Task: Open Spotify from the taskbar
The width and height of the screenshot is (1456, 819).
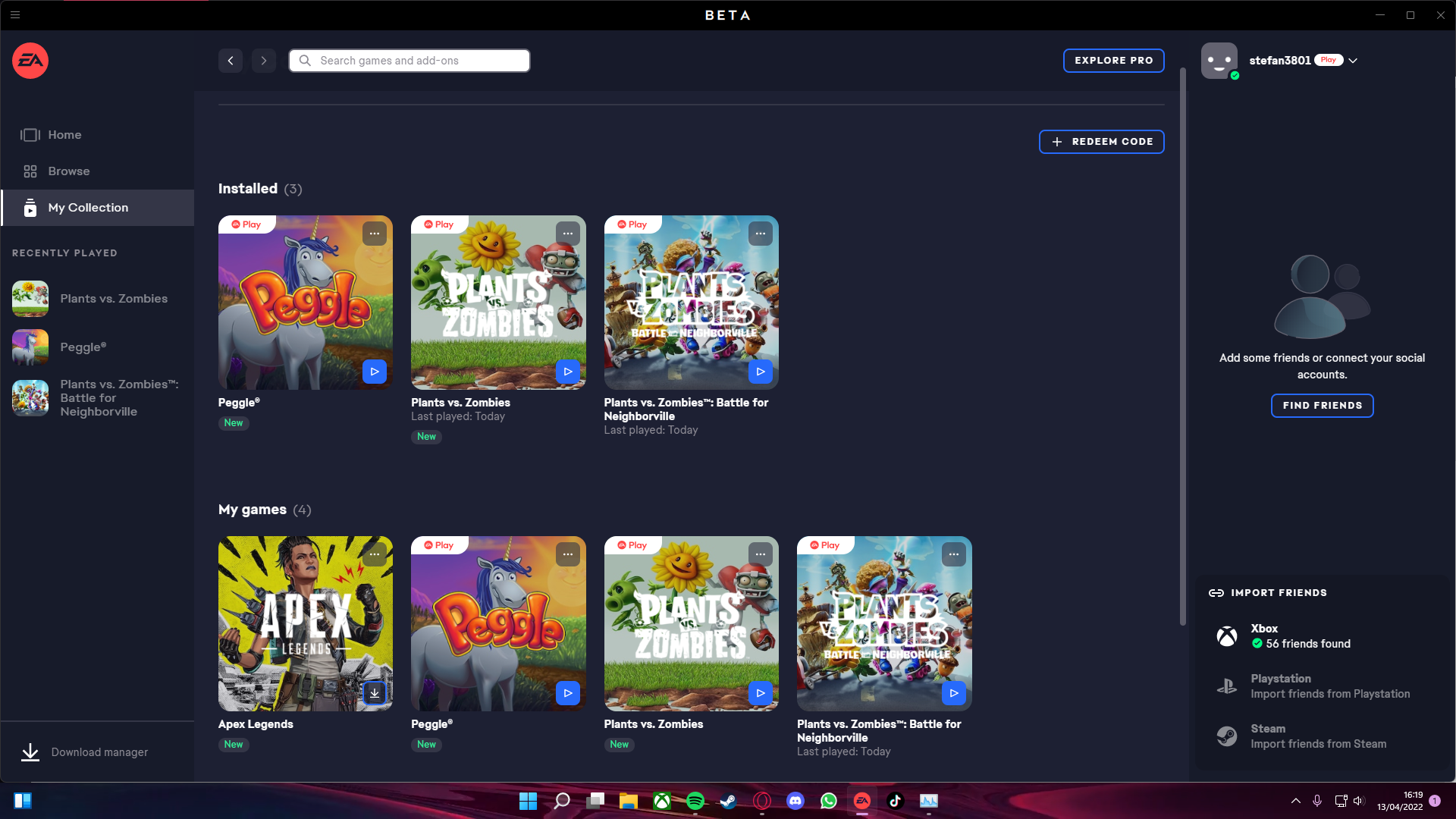Action: point(695,801)
